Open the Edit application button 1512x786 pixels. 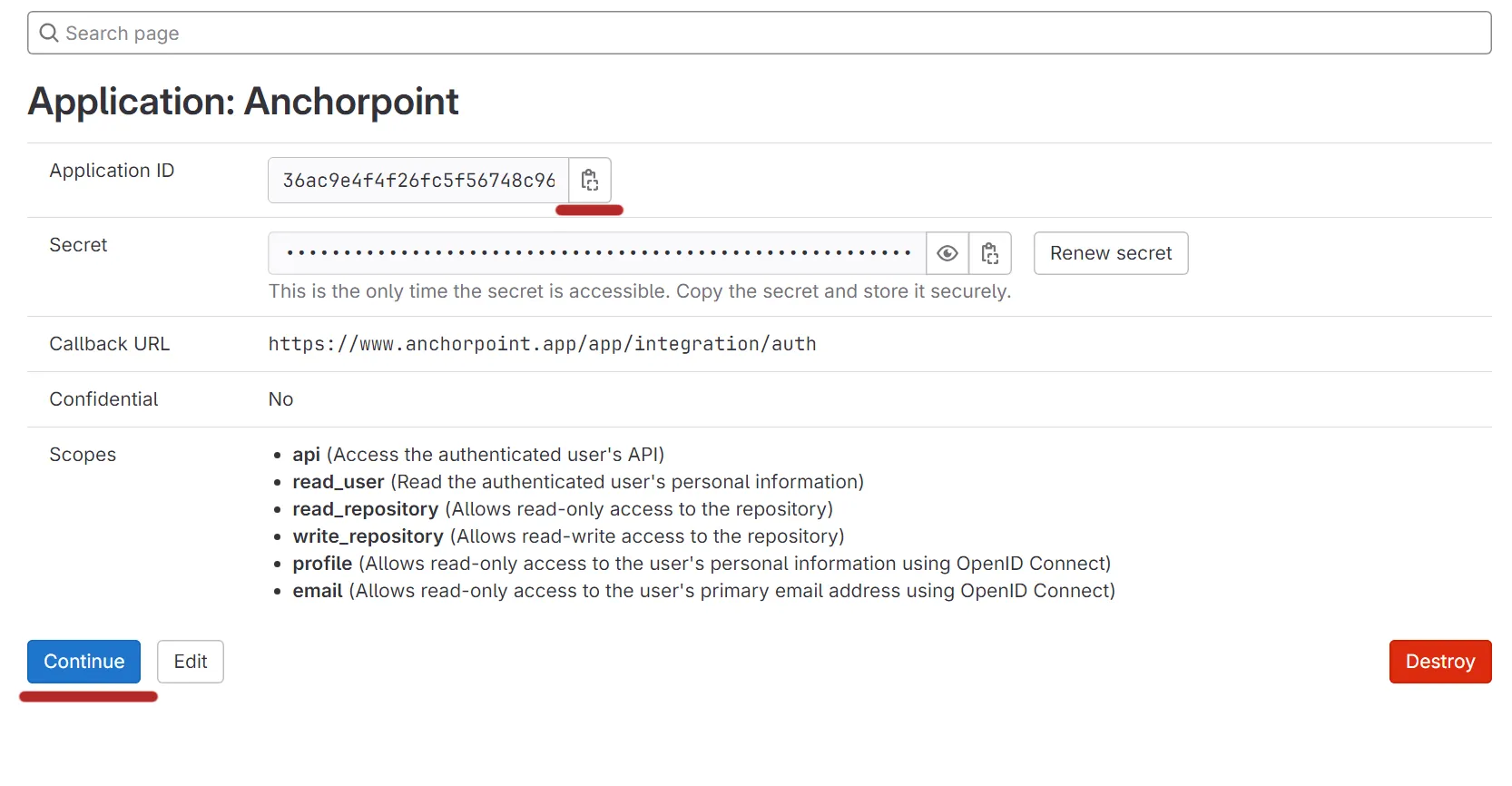(x=191, y=662)
